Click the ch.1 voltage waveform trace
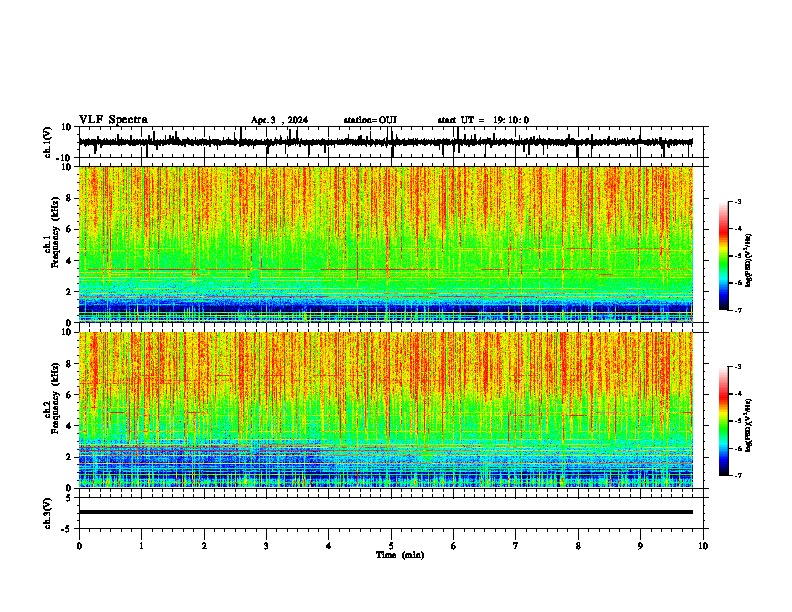 pos(386,142)
